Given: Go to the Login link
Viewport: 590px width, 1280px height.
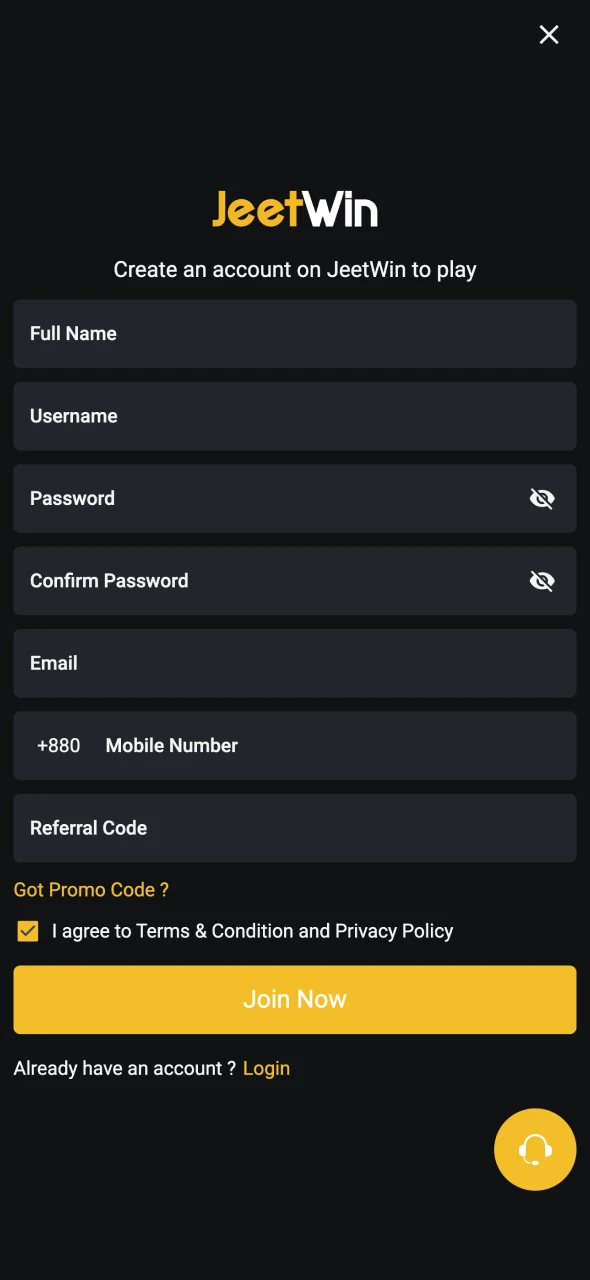Looking at the screenshot, I should pos(266,1068).
